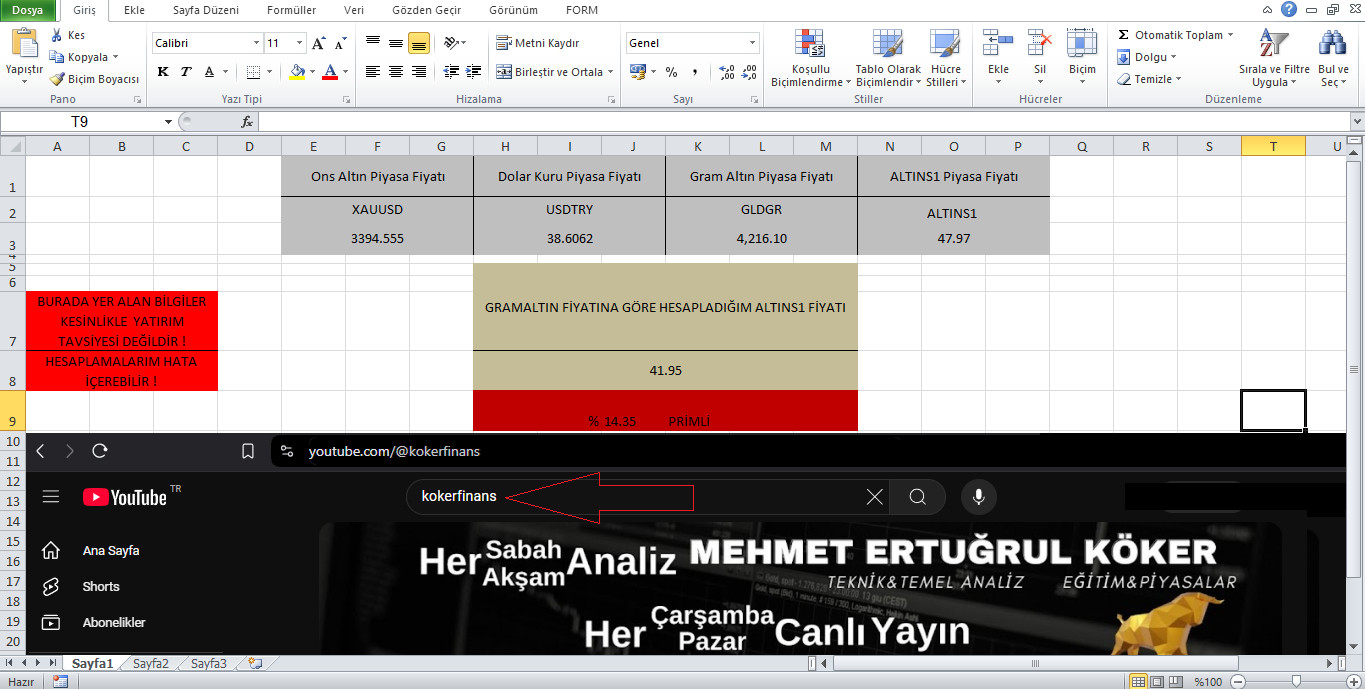Toggle top vertical alignment icon
This screenshot has width=1365, height=689.
(373, 43)
